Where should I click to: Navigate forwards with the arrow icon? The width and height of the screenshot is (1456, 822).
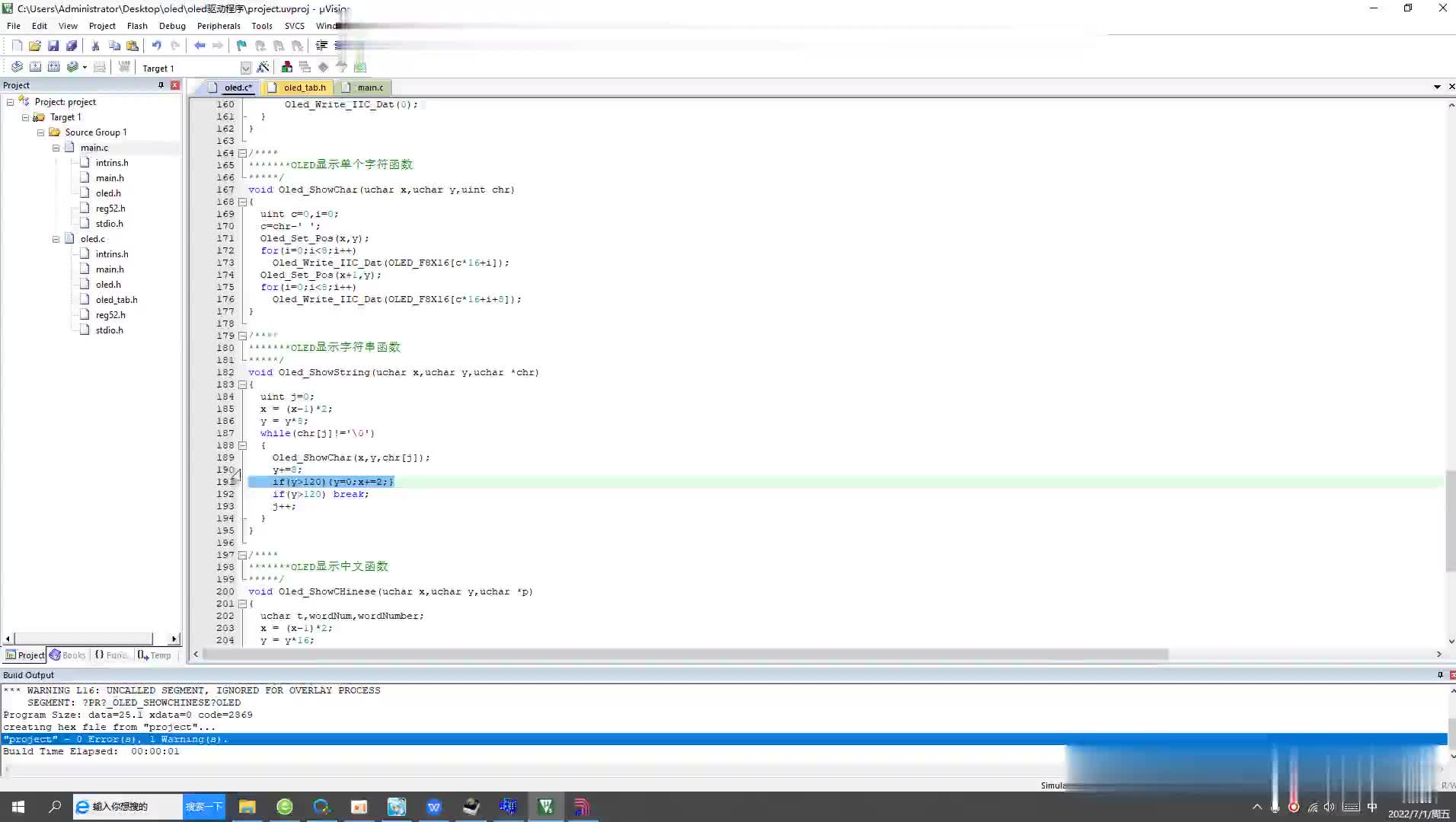(218, 46)
